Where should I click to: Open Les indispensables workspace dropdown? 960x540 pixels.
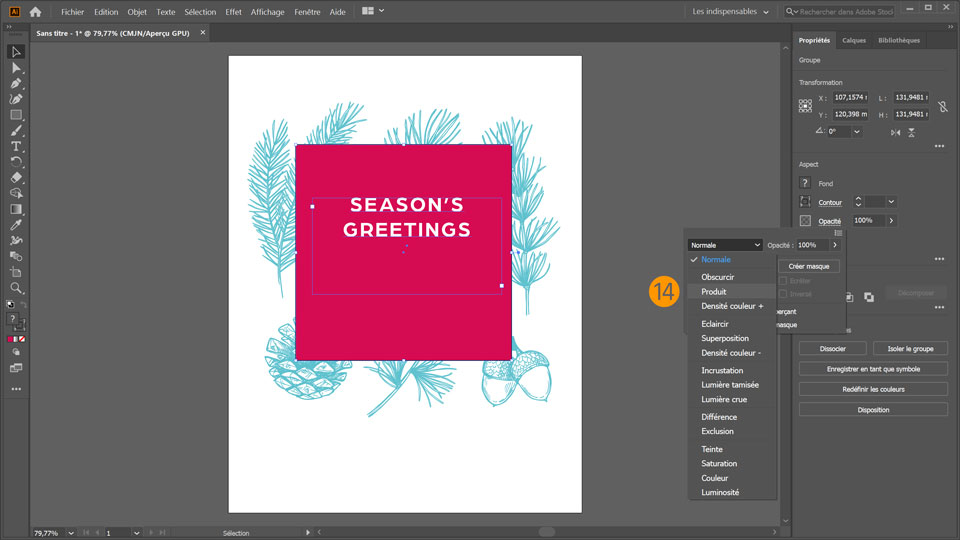click(x=730, y=12)
